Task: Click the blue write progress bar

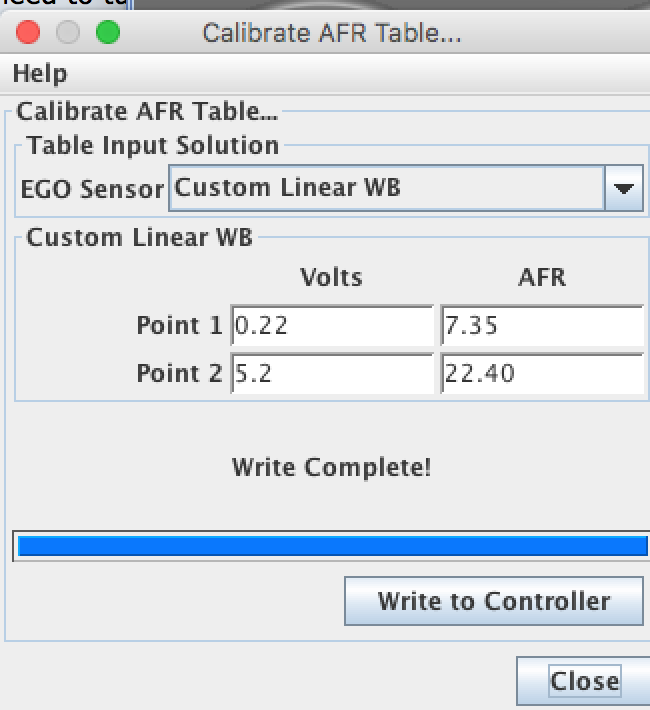Action: point(331,546)
